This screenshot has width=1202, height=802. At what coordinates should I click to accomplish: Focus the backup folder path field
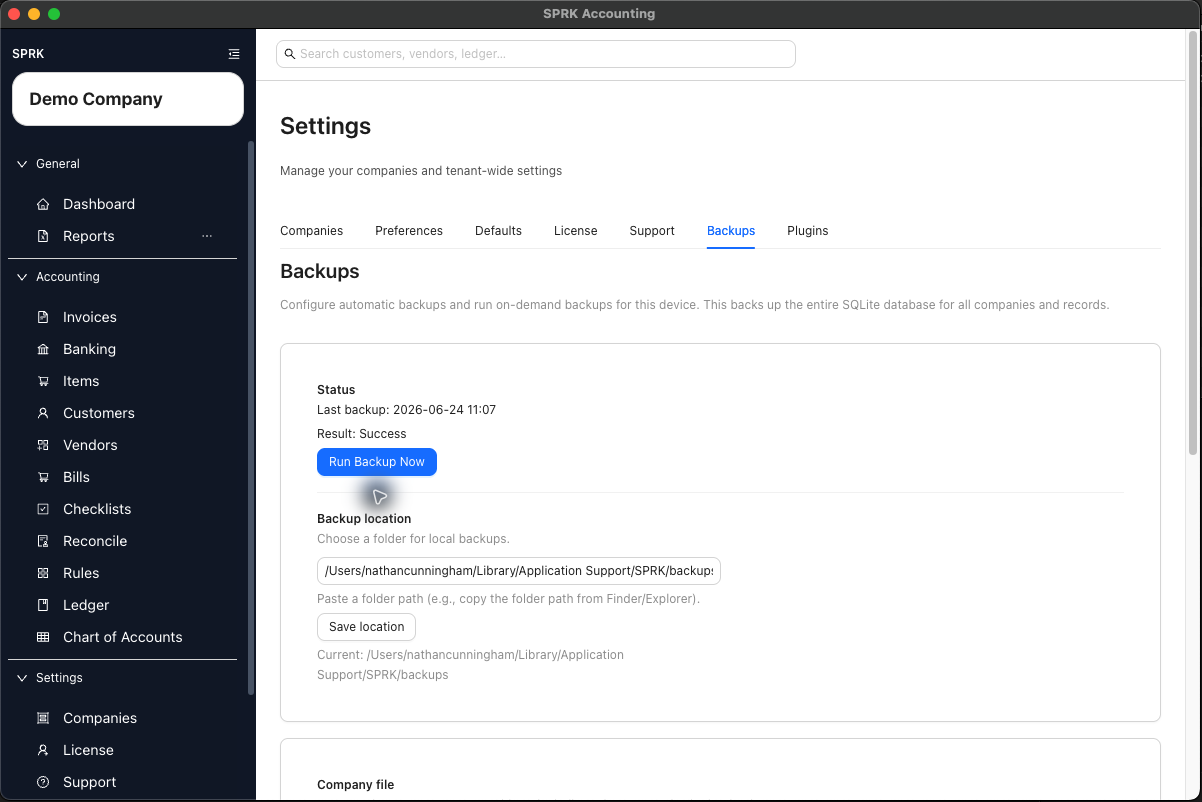(x=519, y=571)
